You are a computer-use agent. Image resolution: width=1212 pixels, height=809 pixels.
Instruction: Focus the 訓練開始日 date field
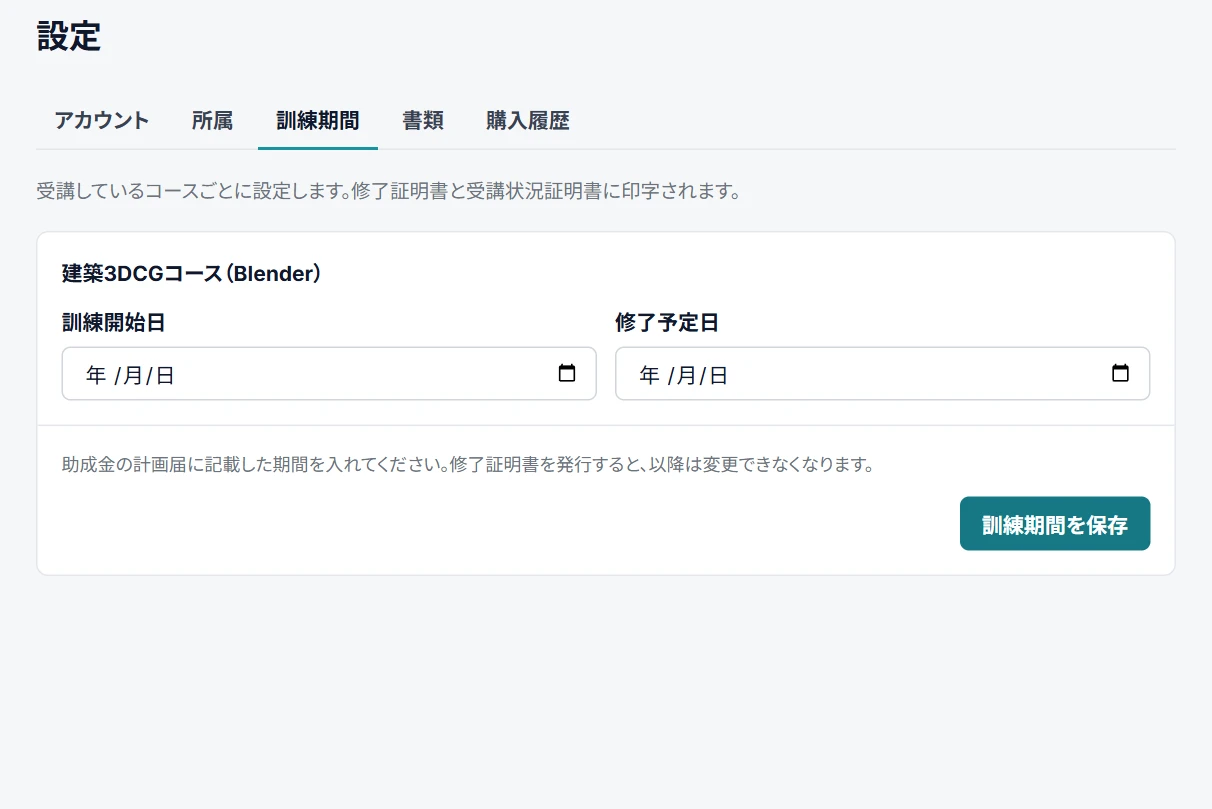(x=329, y=374)
